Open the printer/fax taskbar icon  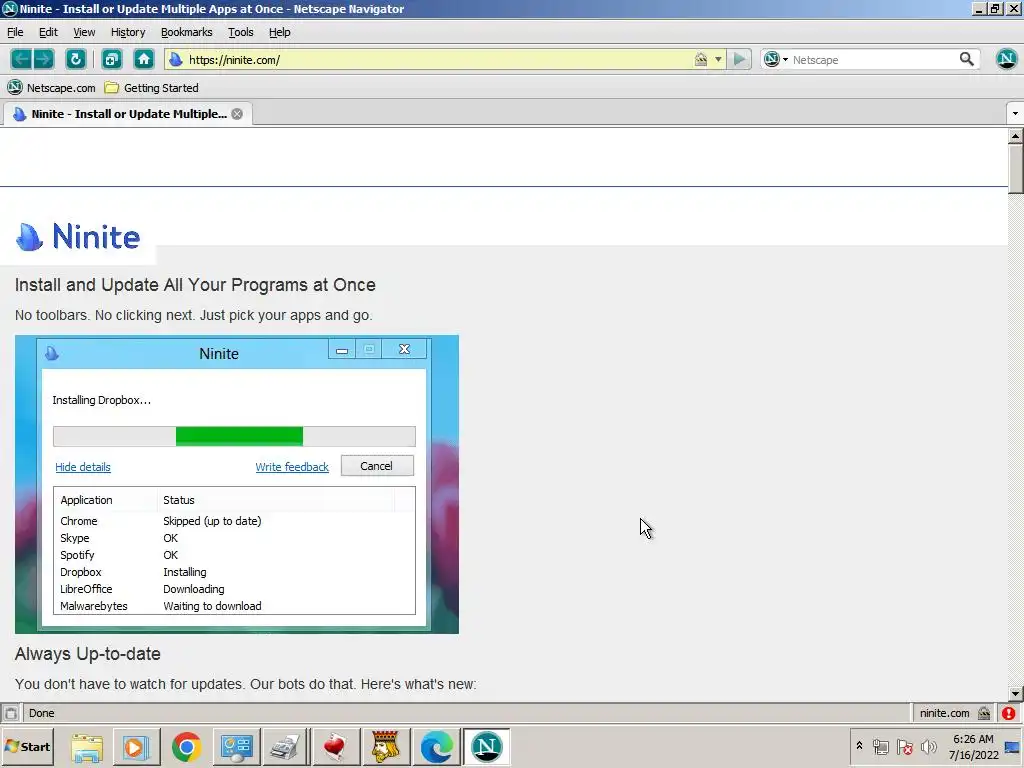286,747
